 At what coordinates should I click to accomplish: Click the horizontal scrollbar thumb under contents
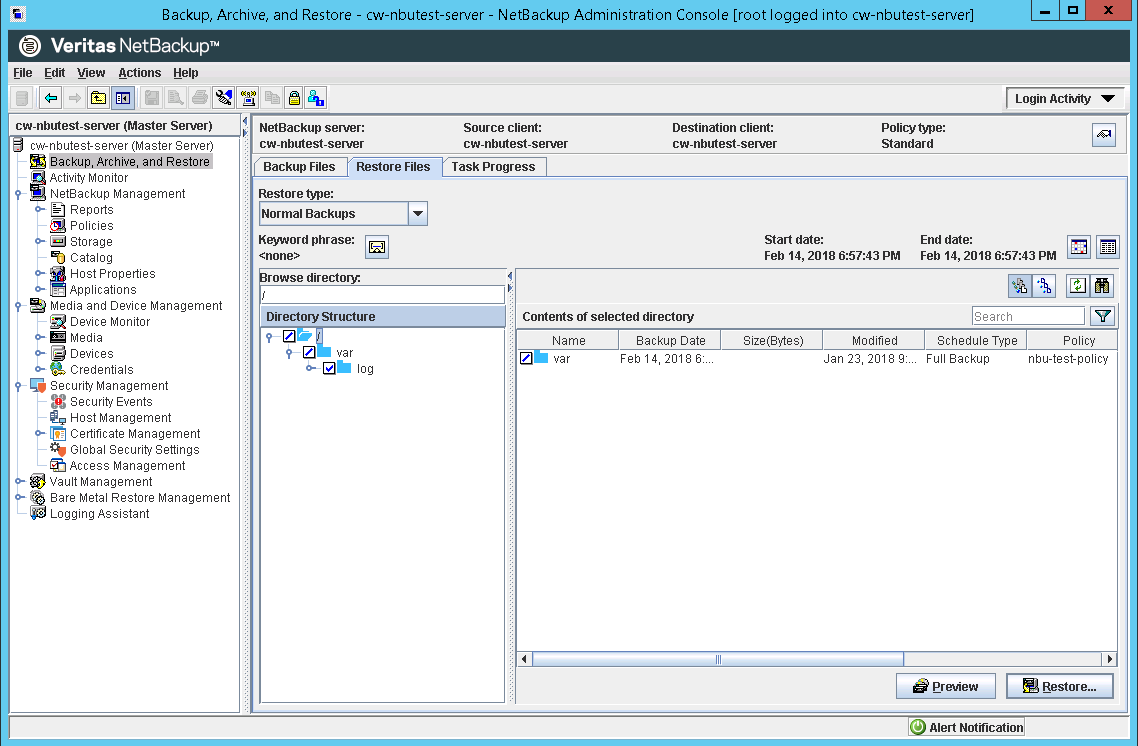tap(717, 660)
